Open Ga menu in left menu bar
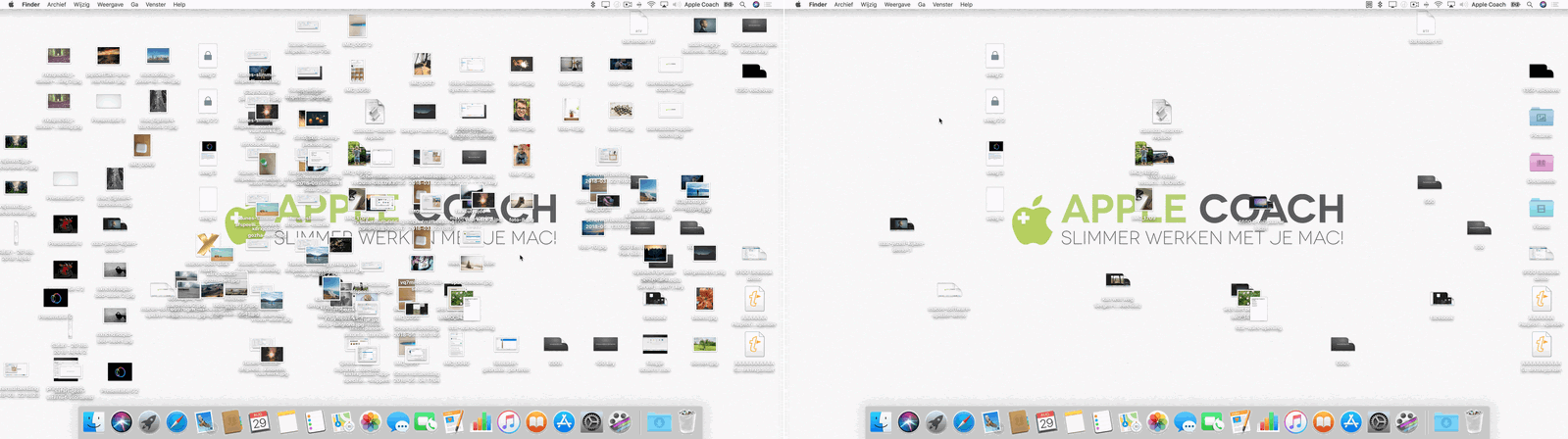Viewport: 1568px width, 439px height. pyautogui.click(x=134, y=4)
